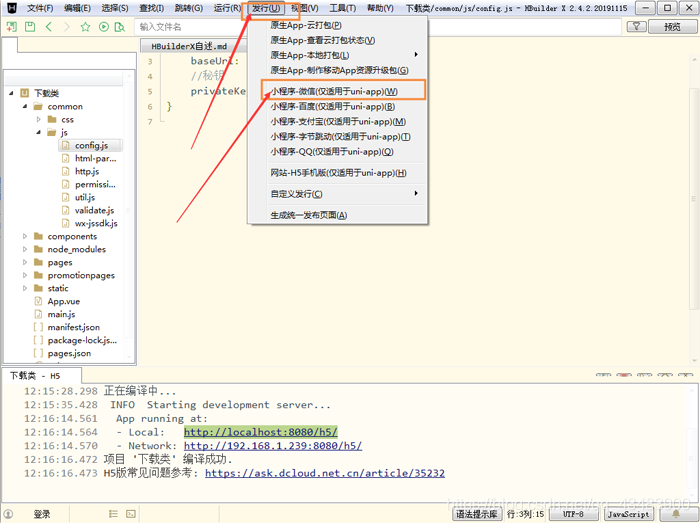Click the 行:3列:15 position indicator
This screenshot has width=700, height=523.
[525, 514]
